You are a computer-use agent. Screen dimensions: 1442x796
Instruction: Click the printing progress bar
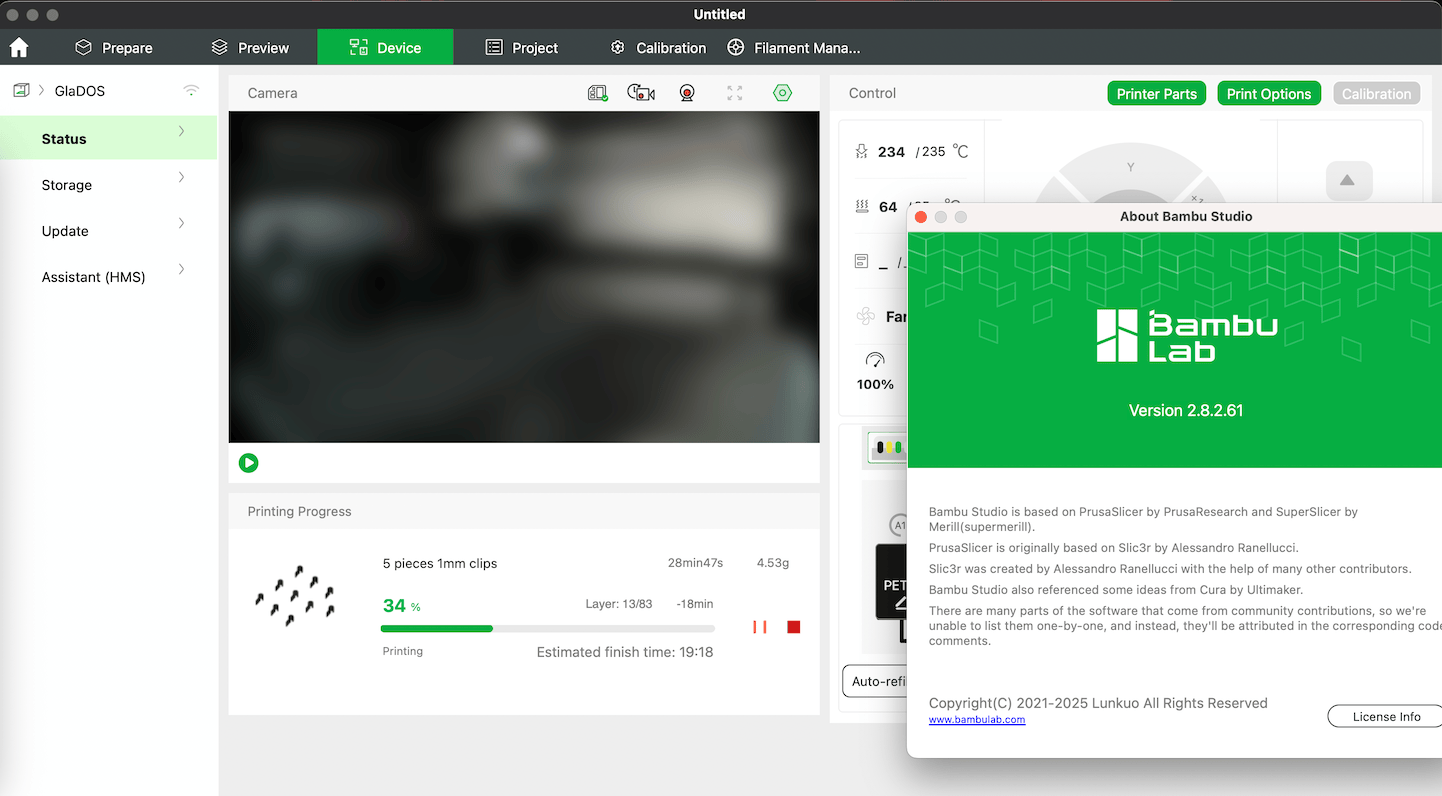click(548, 628)
